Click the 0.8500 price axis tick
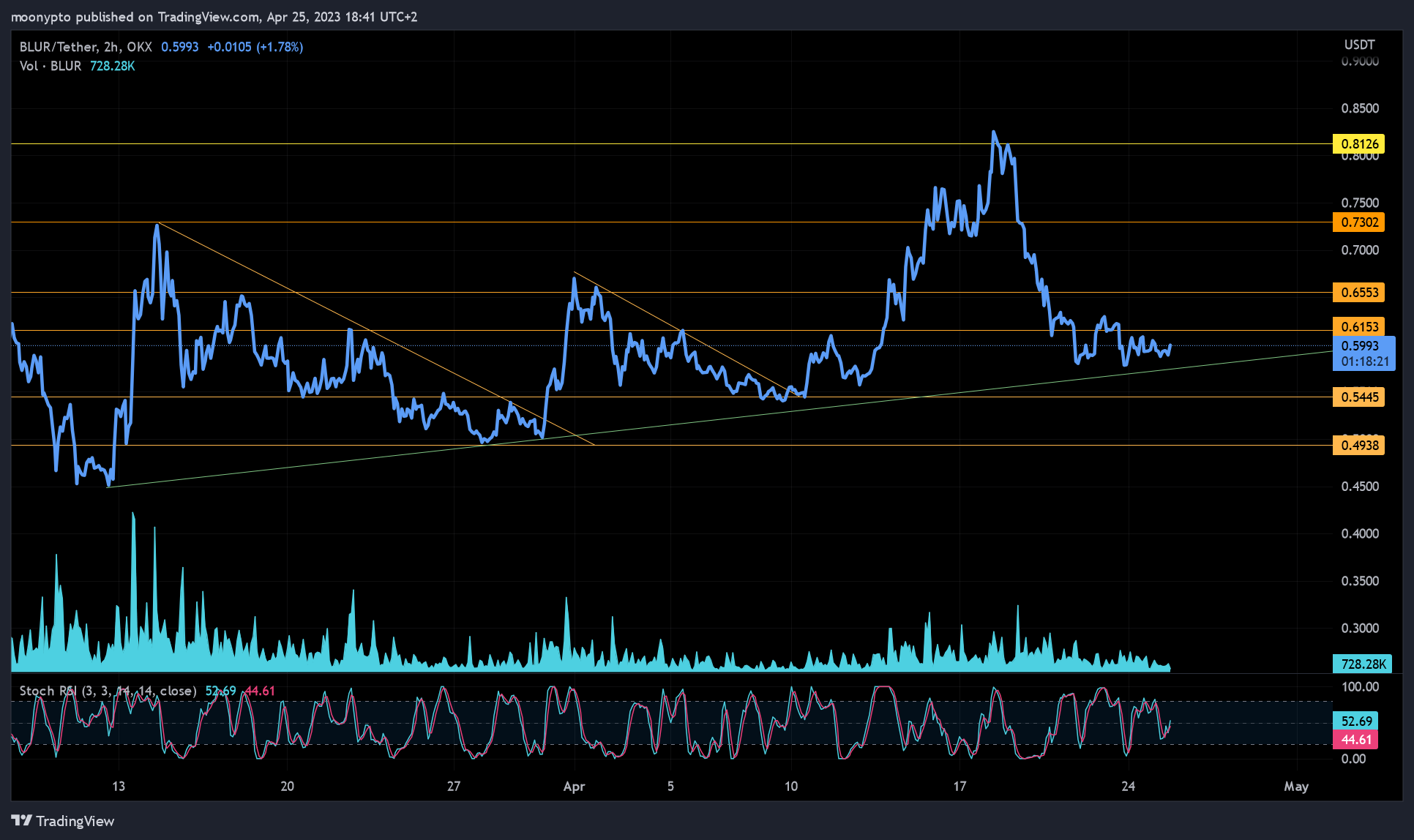 coord(1360,108)
